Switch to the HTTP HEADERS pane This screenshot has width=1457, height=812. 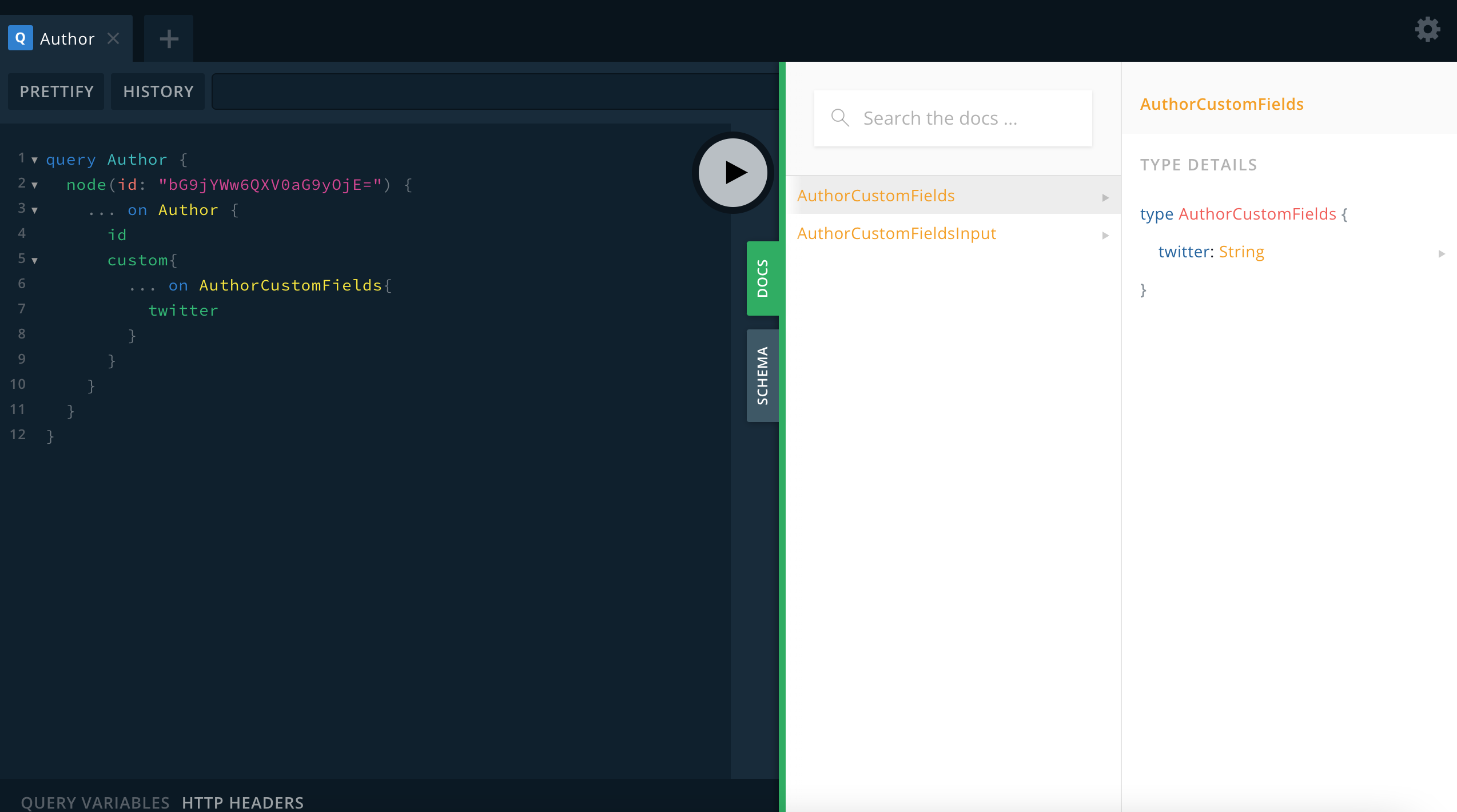243,802
